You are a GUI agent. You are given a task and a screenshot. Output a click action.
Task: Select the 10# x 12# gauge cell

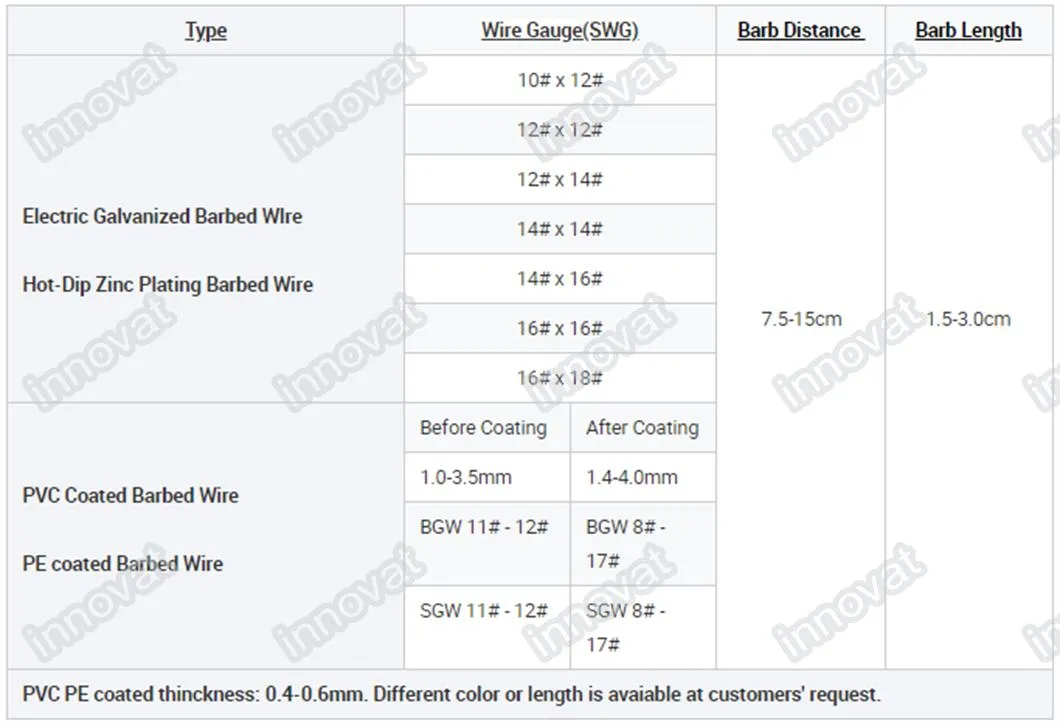pos(559,80)
